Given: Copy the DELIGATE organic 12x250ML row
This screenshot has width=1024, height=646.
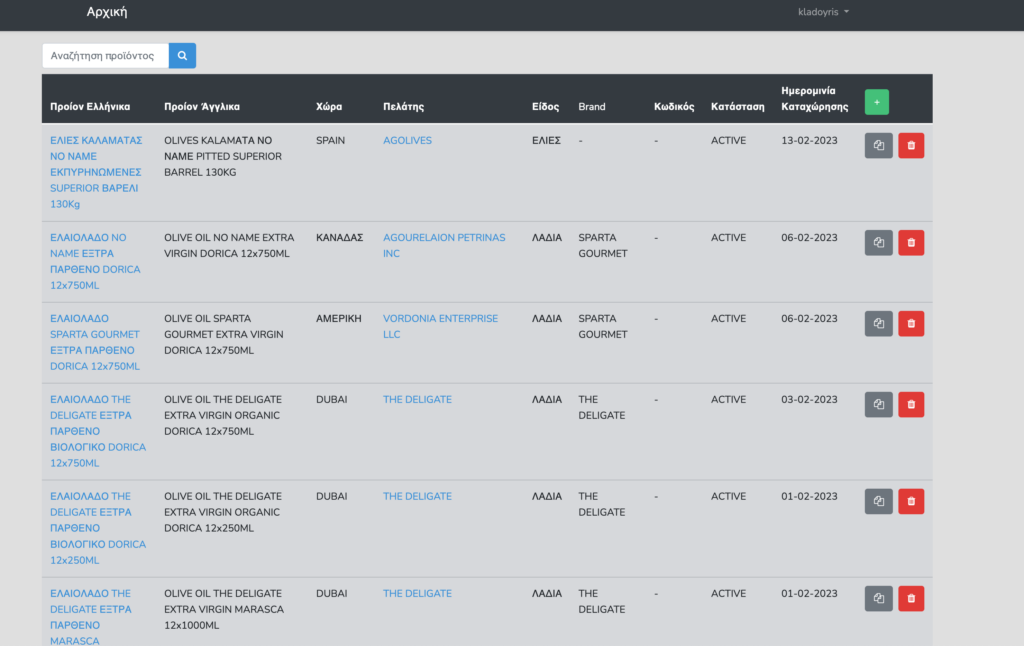Looking at the screenshot, I should (878, 501).
